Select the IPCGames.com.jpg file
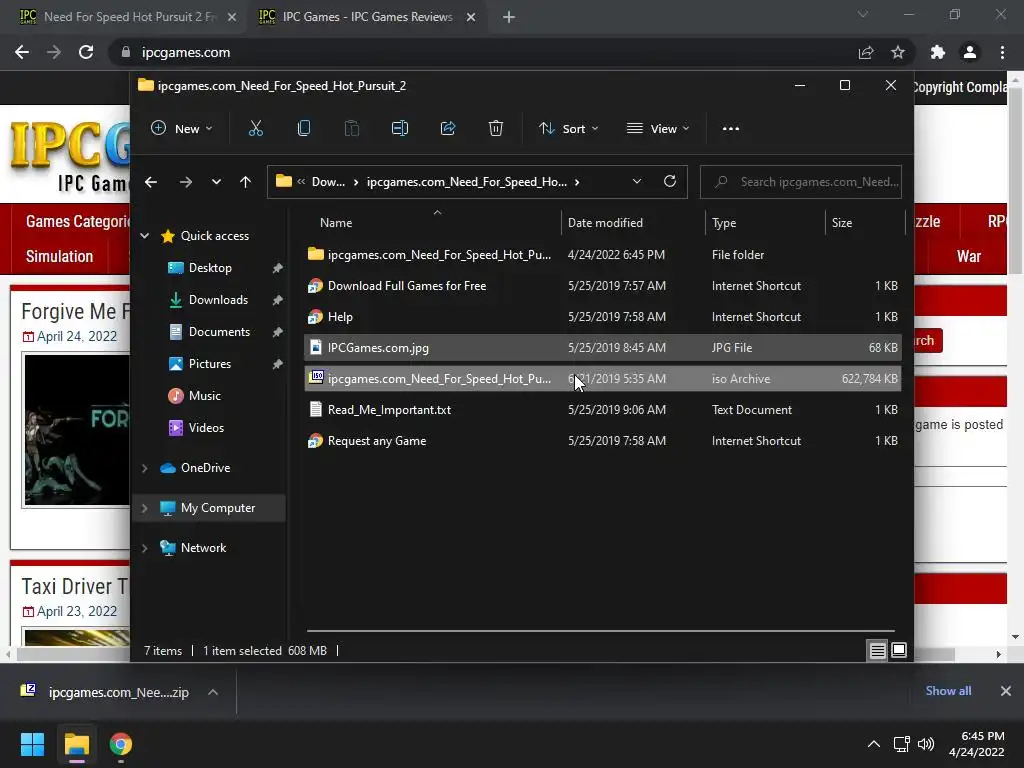Screen dimensions: 1024x768 [603, 347]
